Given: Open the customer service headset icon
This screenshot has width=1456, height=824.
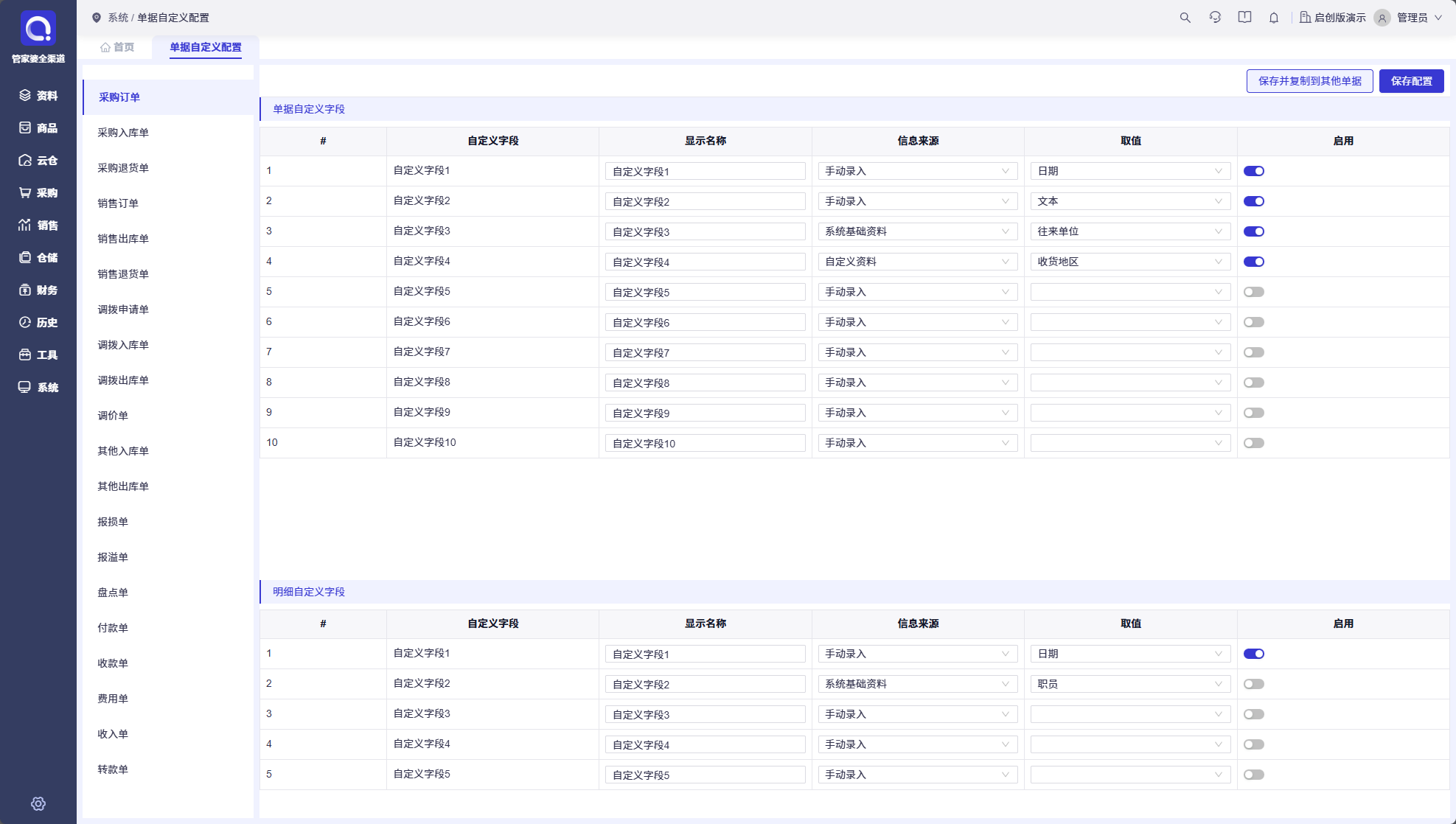Looking at the screenshot, I should pos(1215,18).
